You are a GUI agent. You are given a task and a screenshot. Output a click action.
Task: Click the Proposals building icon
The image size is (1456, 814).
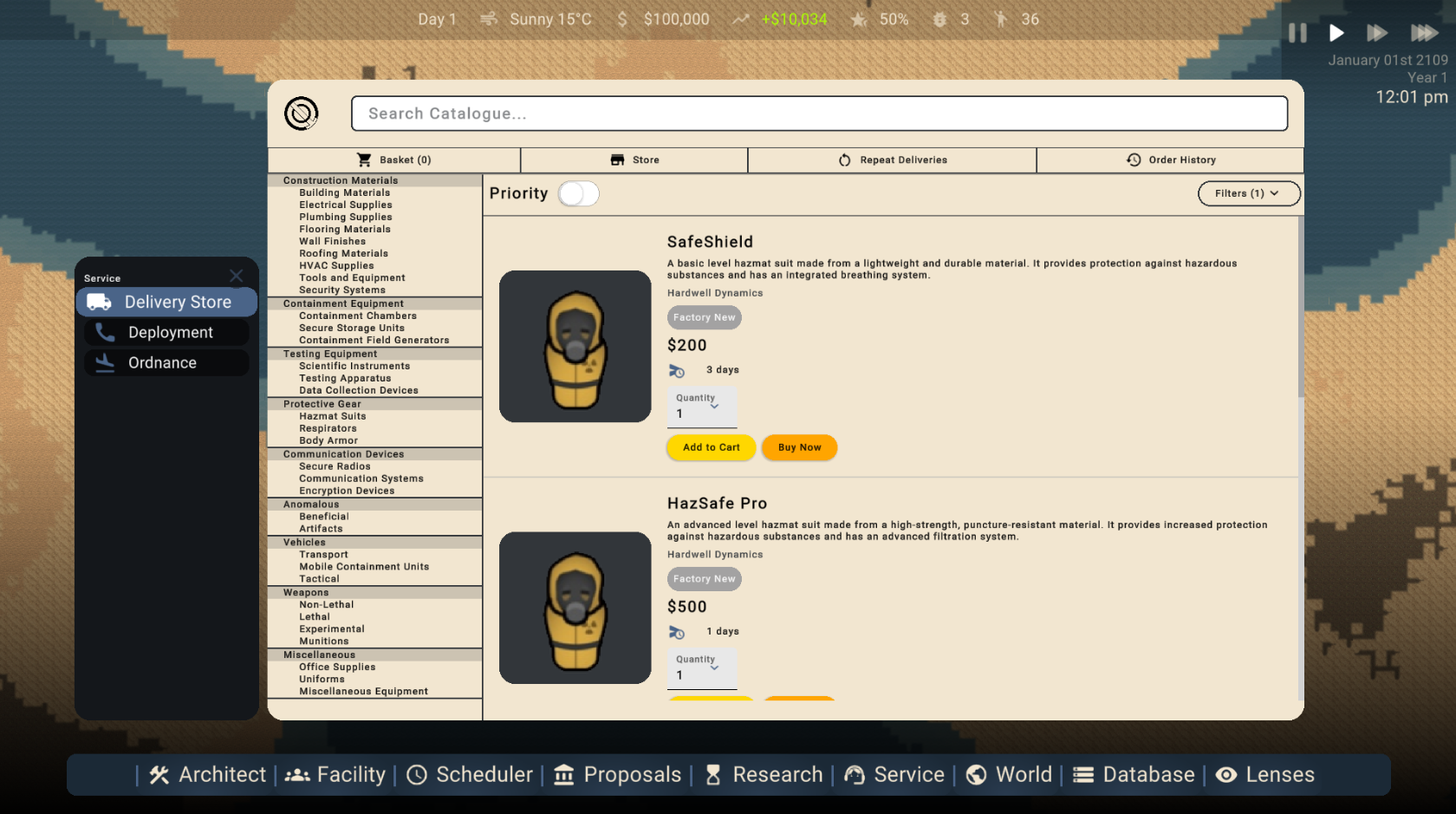[x=564, y=775]
